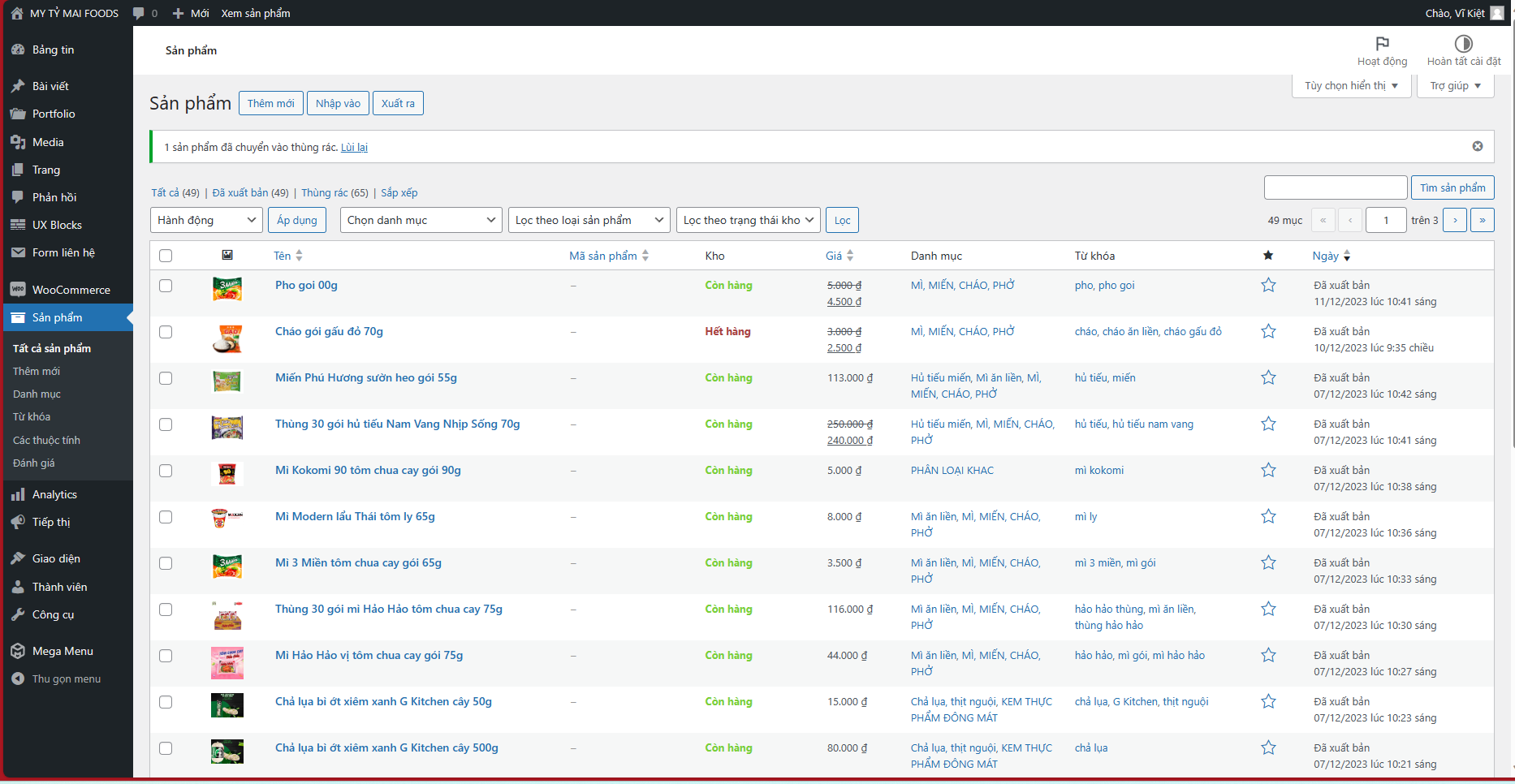Viewport: 1515px width, 784px height.
Task: Click the home icon beside MY TỶ MAI FOODS
Action: click(17, 13)
